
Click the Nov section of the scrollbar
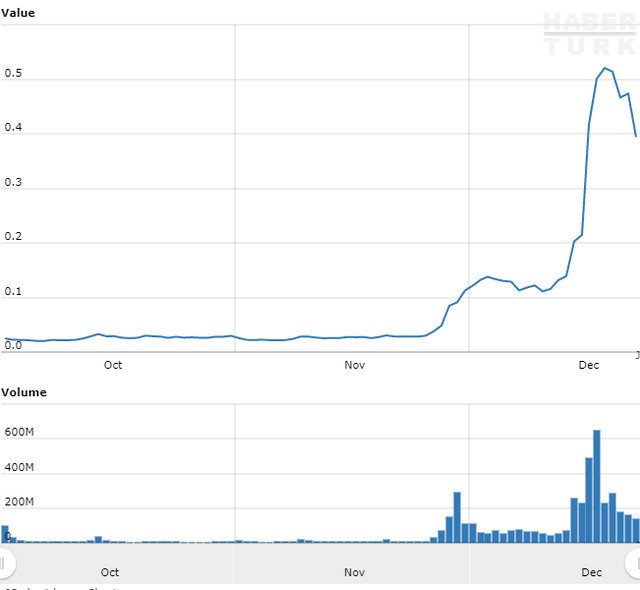click(x=354, y=572)
